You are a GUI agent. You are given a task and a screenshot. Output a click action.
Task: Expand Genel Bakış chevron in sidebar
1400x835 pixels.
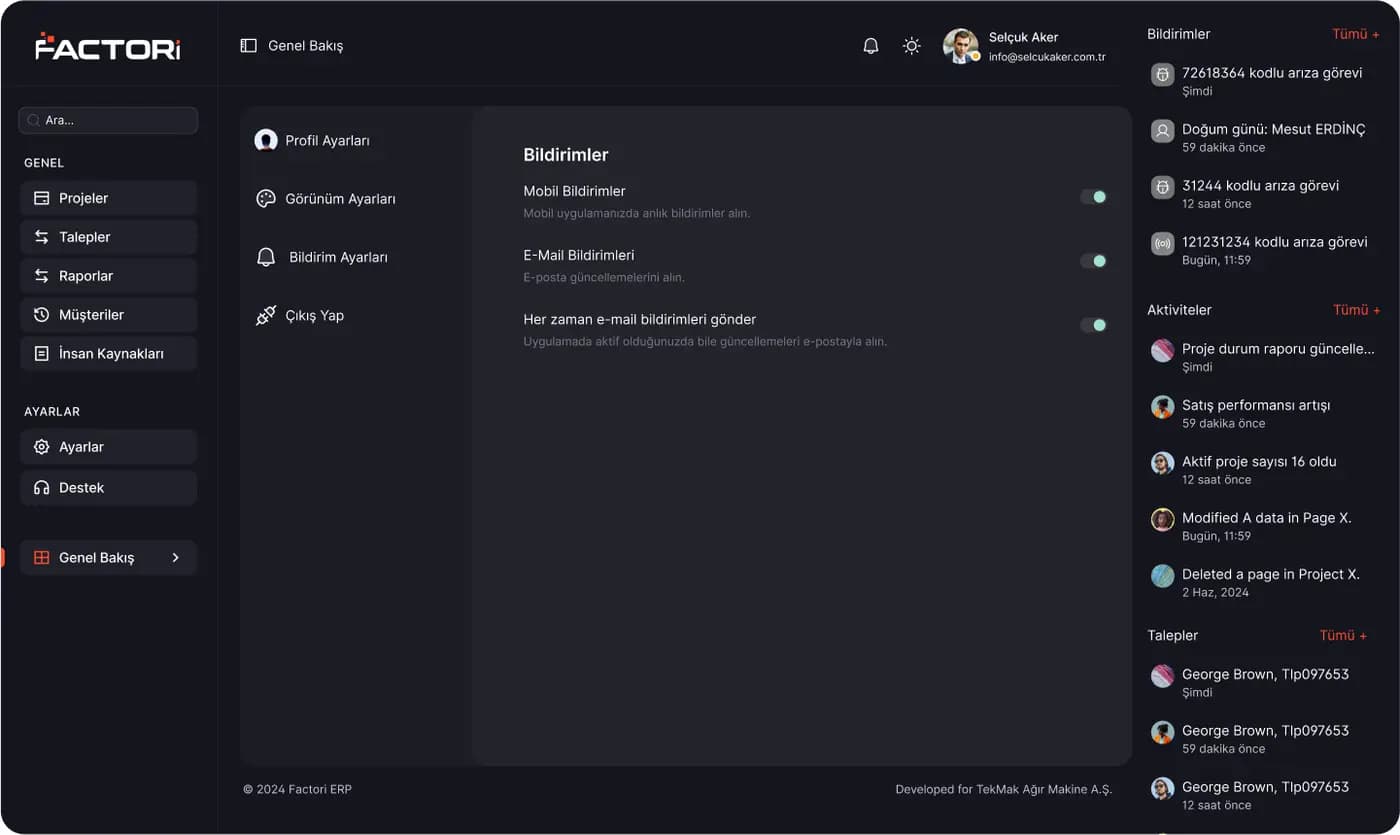pyautogui.click(x=176, y=558)
